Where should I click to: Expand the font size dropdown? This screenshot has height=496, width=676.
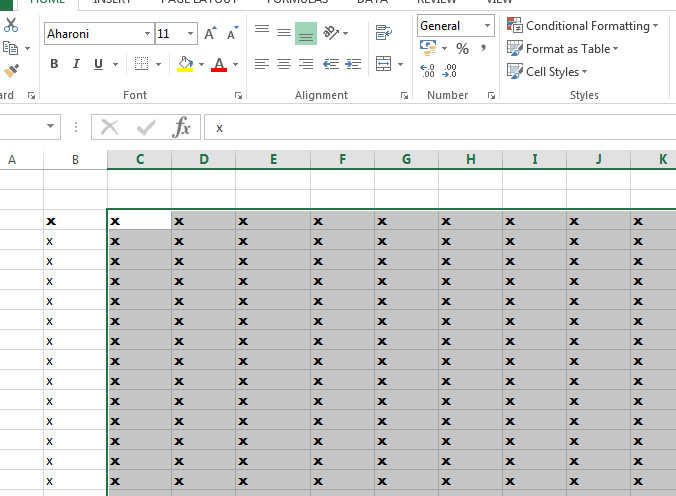point(190,34)
